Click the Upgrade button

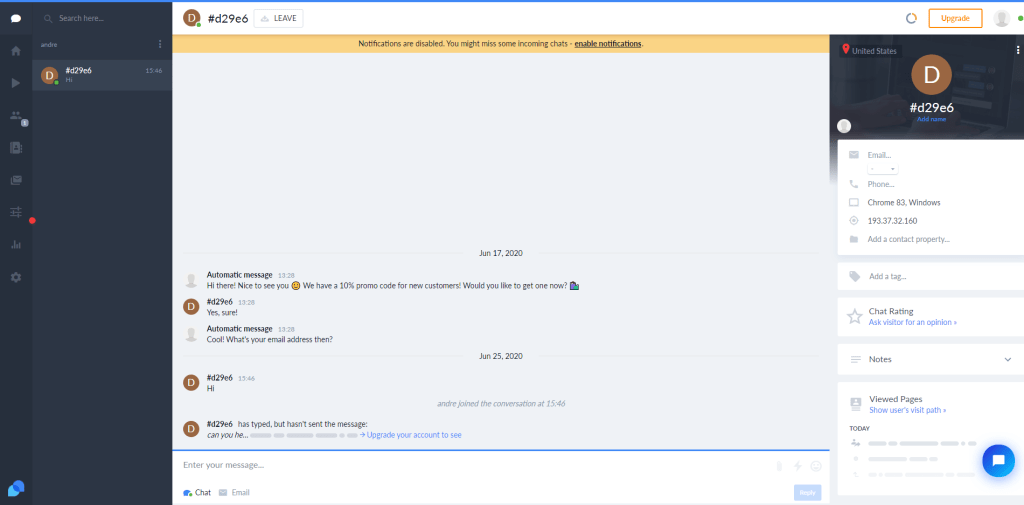pos(955,18)
